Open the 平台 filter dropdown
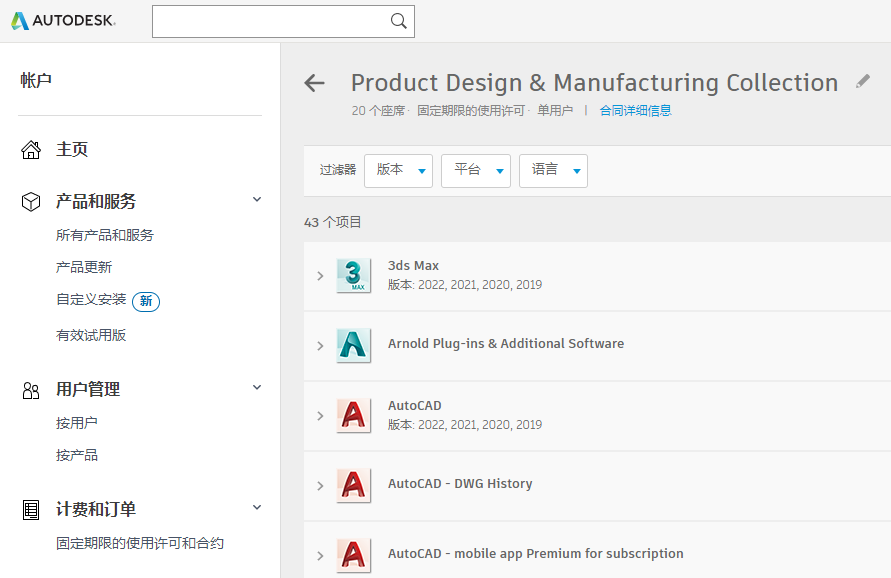 point(475,170)
